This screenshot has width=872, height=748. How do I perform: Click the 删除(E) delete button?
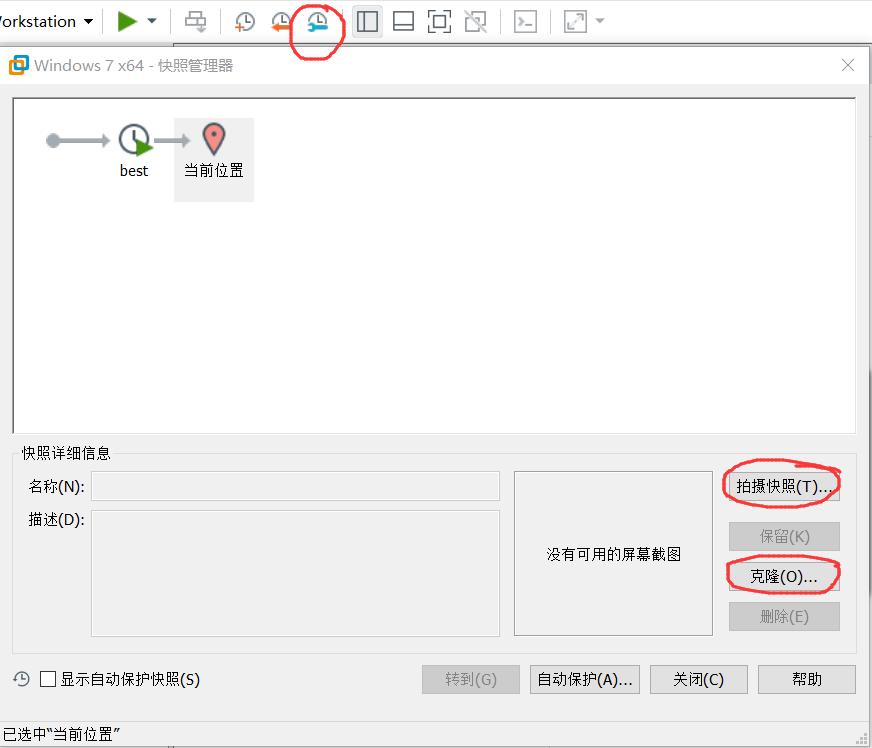pos(784,617)
